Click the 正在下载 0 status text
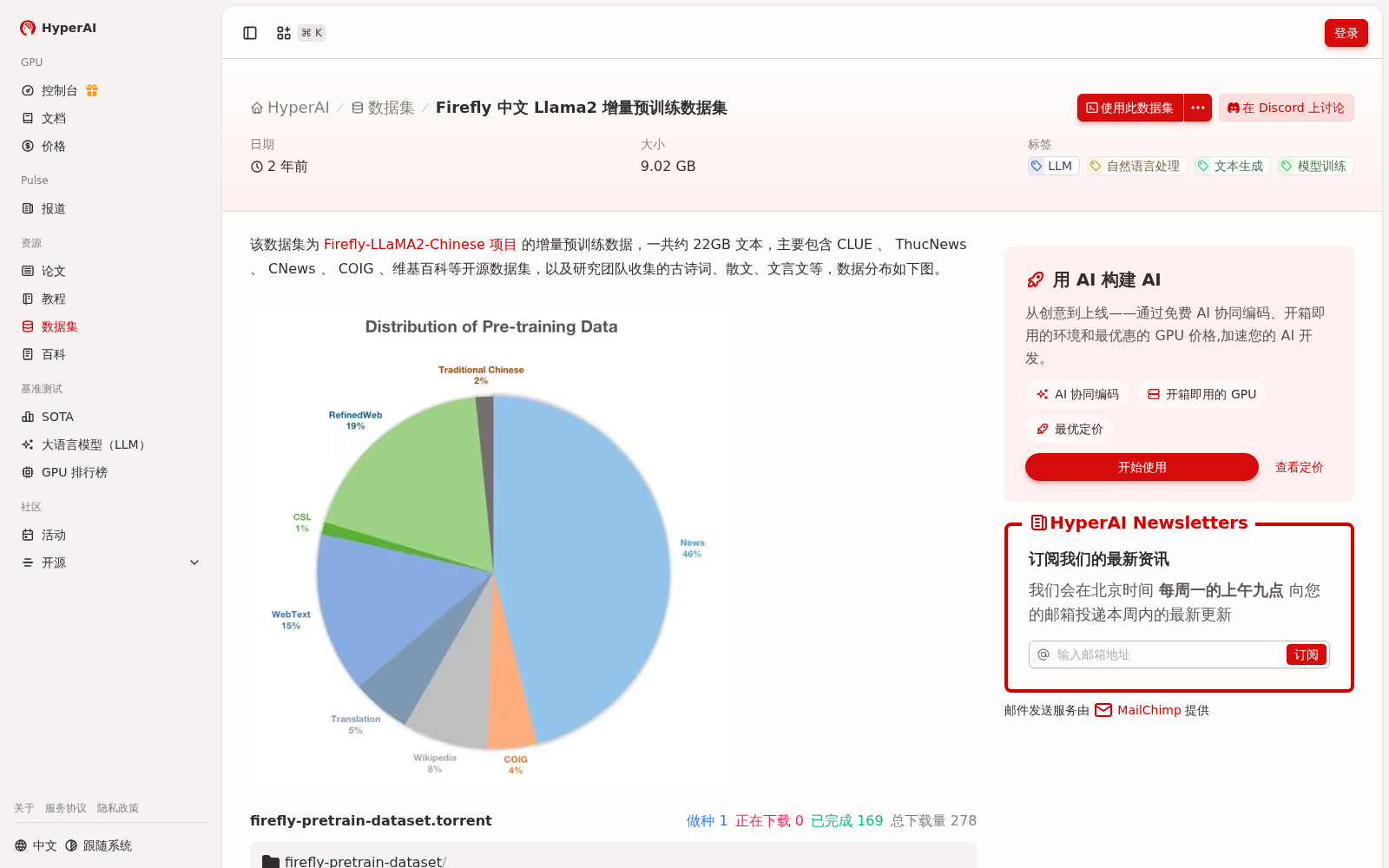 [x=769, y=820]
